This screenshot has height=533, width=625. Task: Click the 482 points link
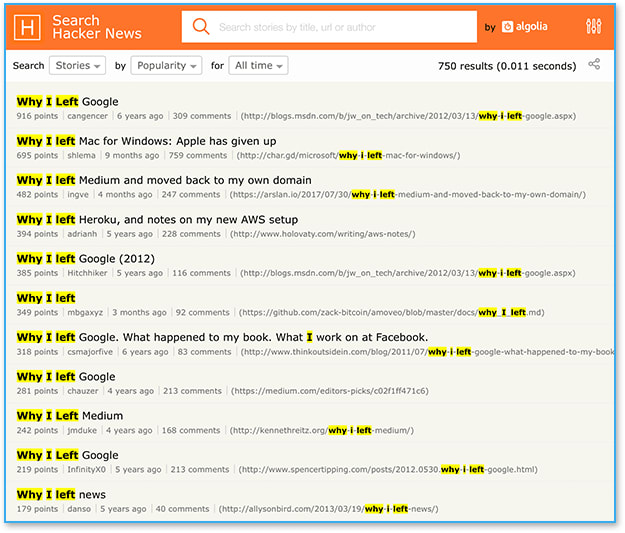[x=37, y=195]
